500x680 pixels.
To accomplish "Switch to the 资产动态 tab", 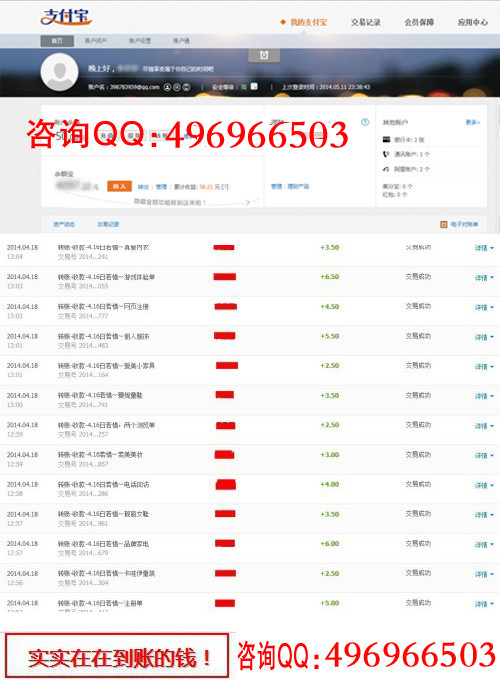I will pyautogui.click(x=64, y=224).
